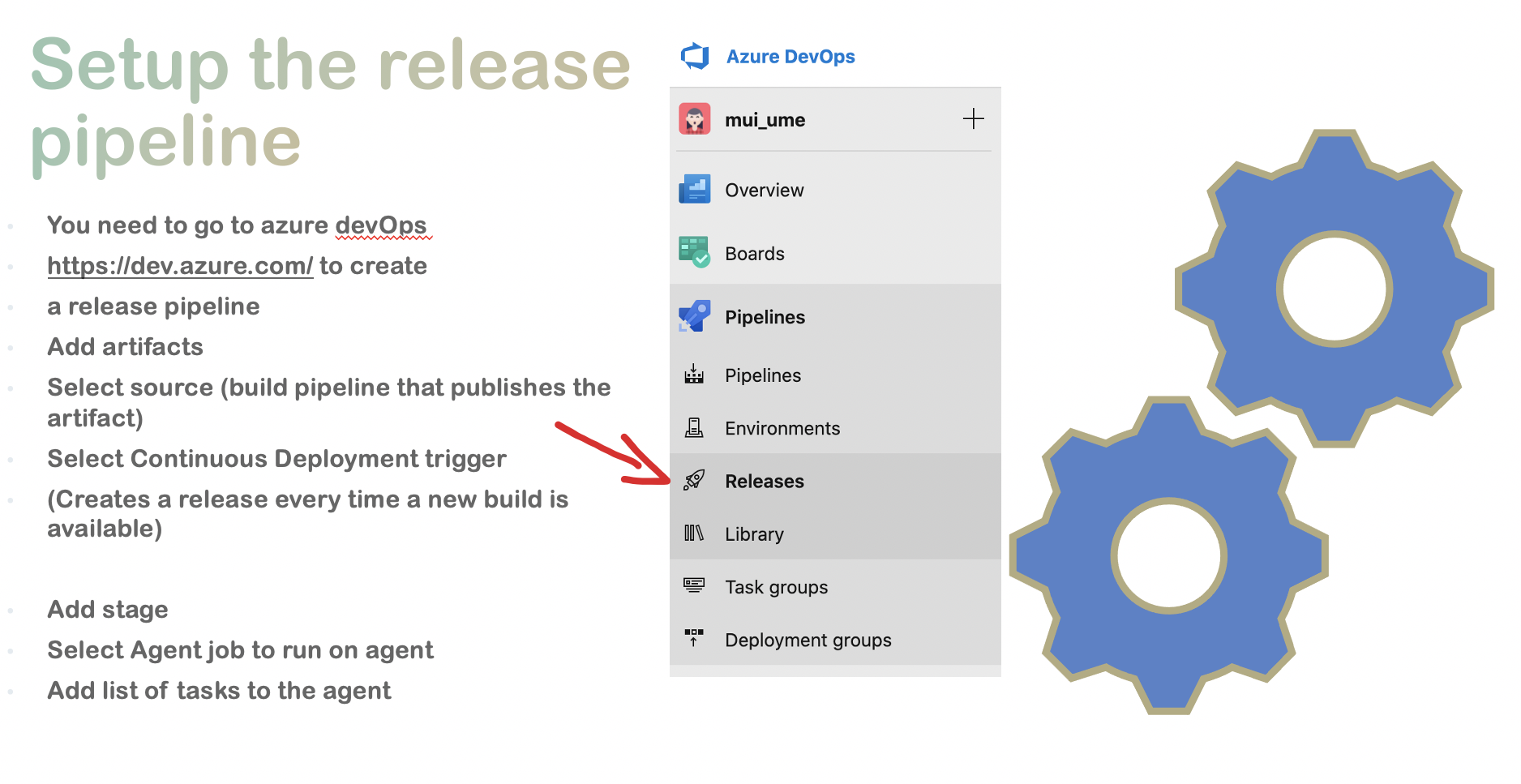Viewport: 1521px width, 784px height.
Task: Open the Task groups menu entry
Action: click(x=776, y=587)
